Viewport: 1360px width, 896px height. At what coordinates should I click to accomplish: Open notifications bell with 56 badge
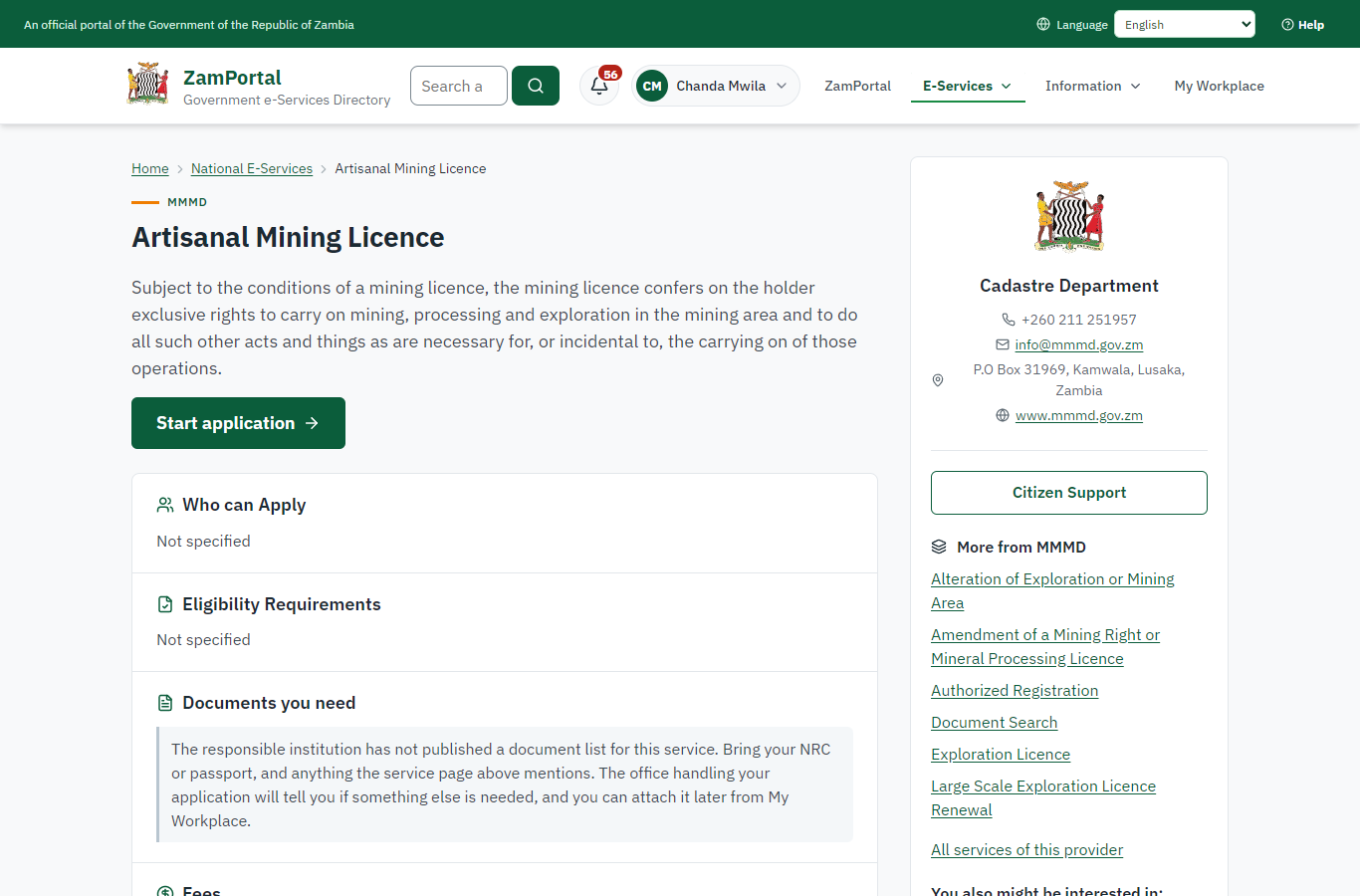[600, 86]
